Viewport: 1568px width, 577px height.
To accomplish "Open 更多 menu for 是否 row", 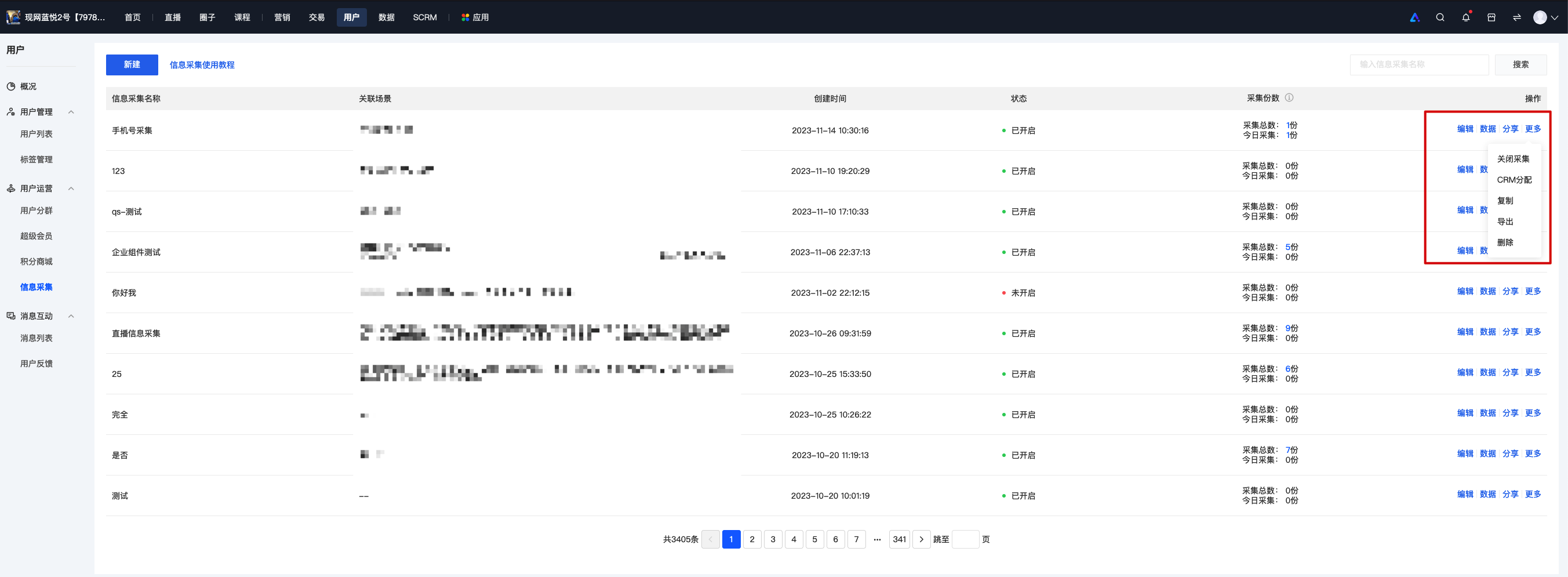I will pyautogui.click(x=1533, y=454).
